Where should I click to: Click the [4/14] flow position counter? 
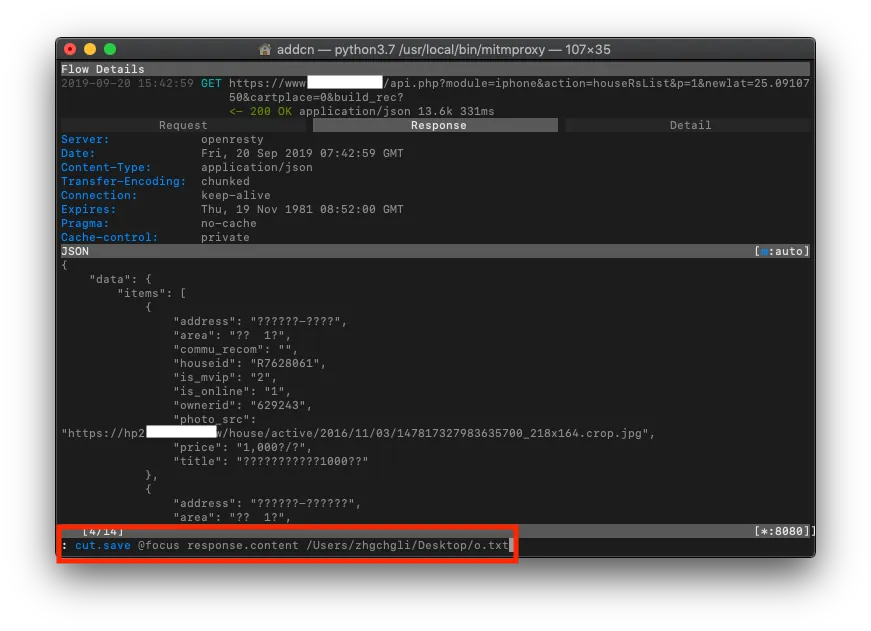[103, 530]
